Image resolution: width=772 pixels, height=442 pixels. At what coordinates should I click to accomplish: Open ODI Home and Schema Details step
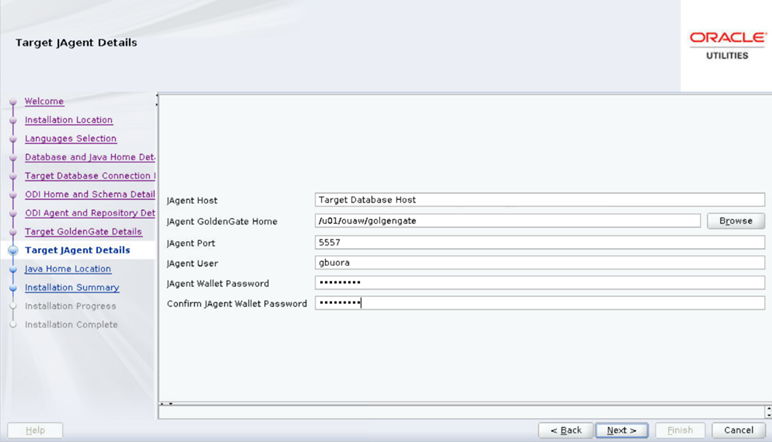click(90, 194)
